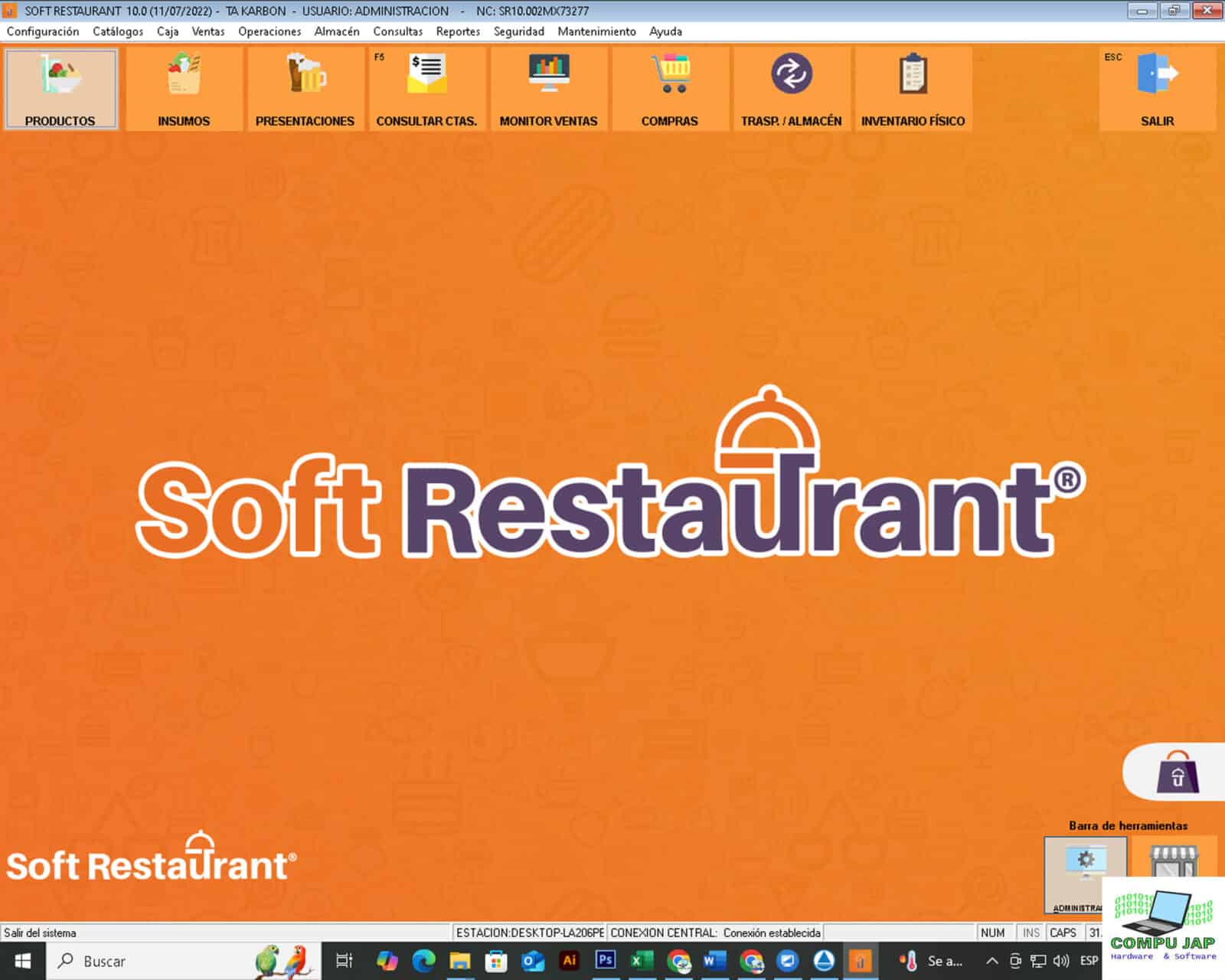1225x980 pixels.
Task: Open Excel from the taskbar
Action: click(x=642, y=961)
